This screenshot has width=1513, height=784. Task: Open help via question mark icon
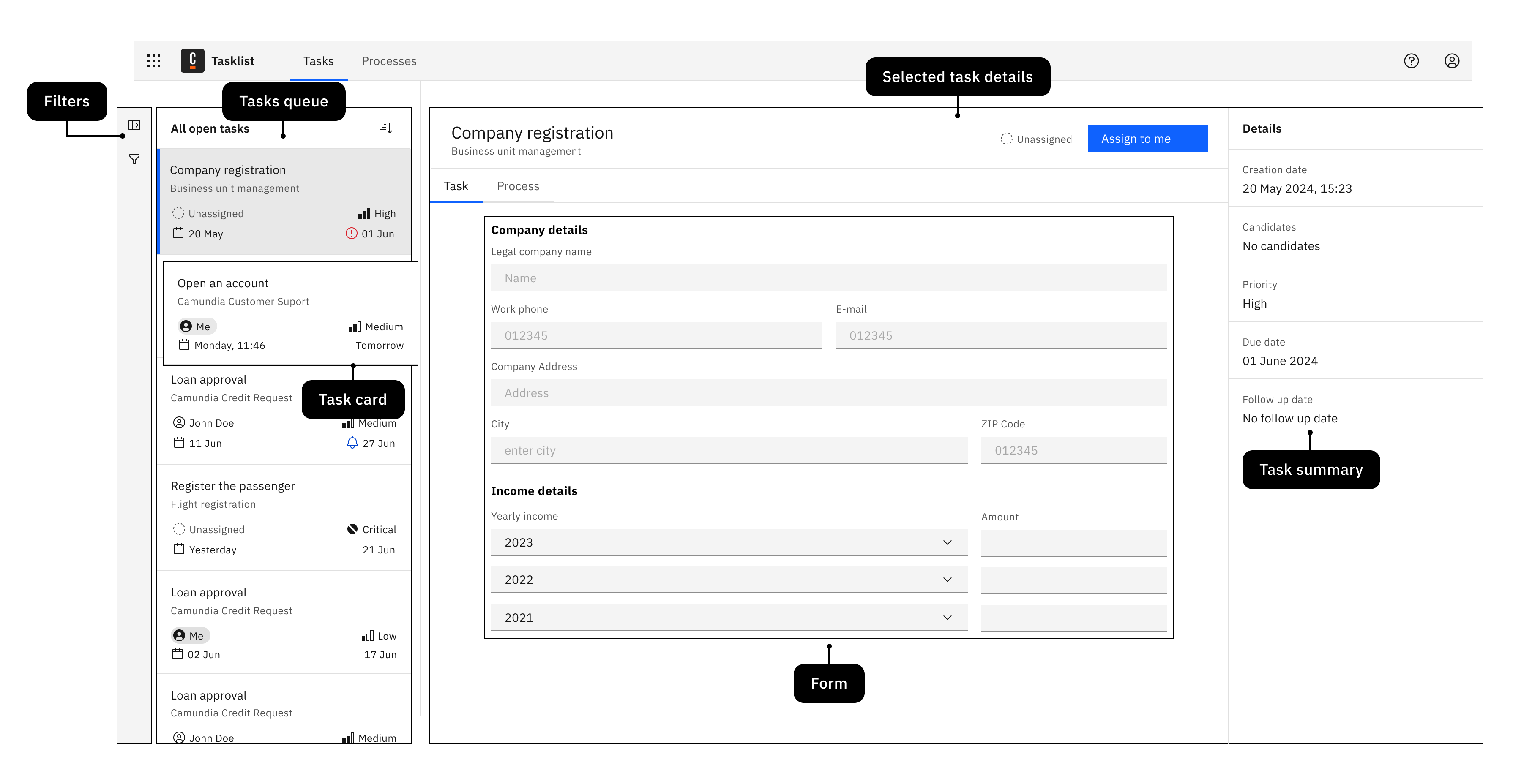pyautogui.click(x=1412, y=61)
